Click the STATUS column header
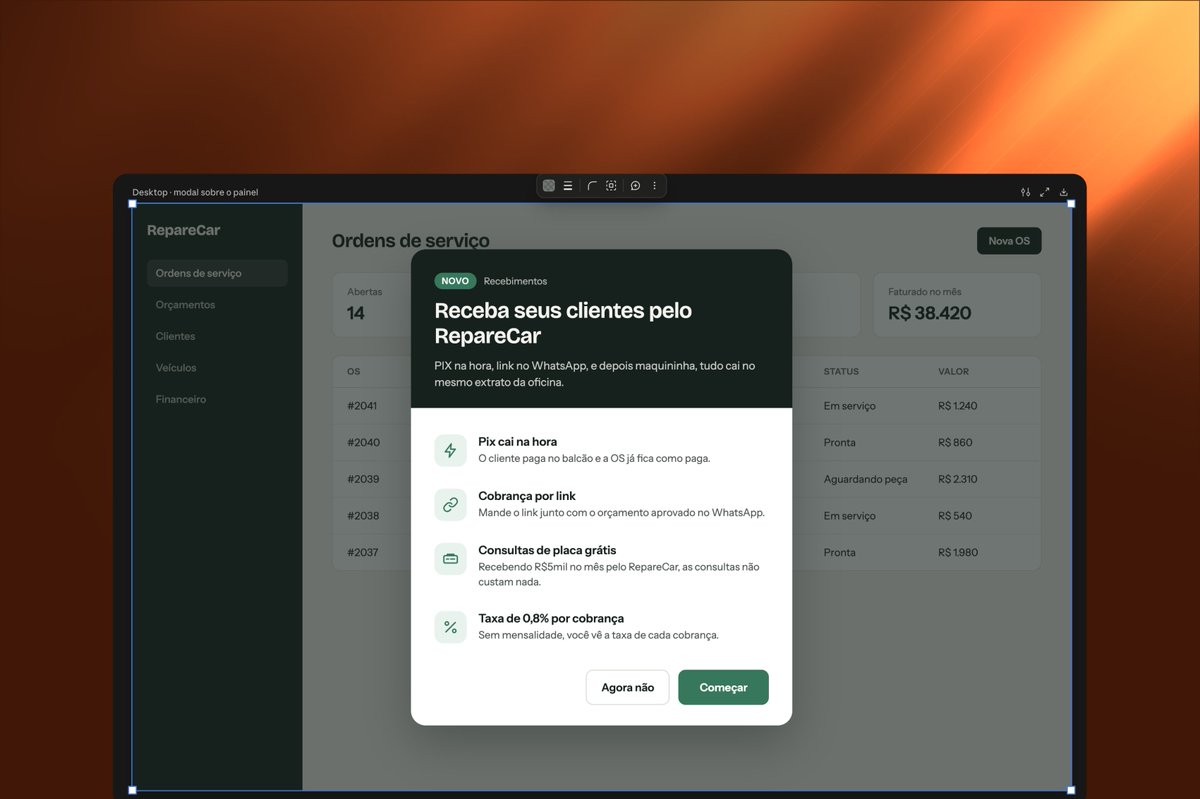1200x799 pixels. 841,372
